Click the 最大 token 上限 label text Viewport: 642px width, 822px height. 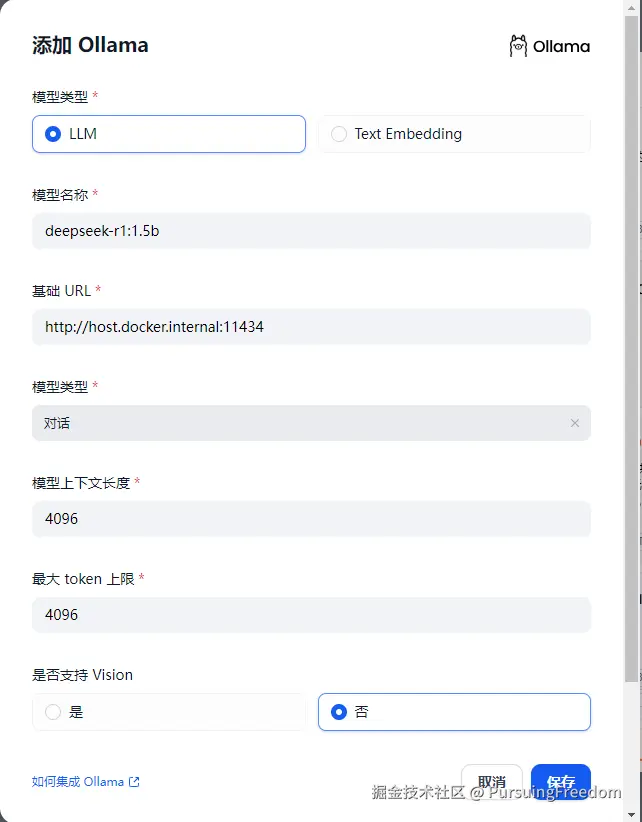pos(84,579)
